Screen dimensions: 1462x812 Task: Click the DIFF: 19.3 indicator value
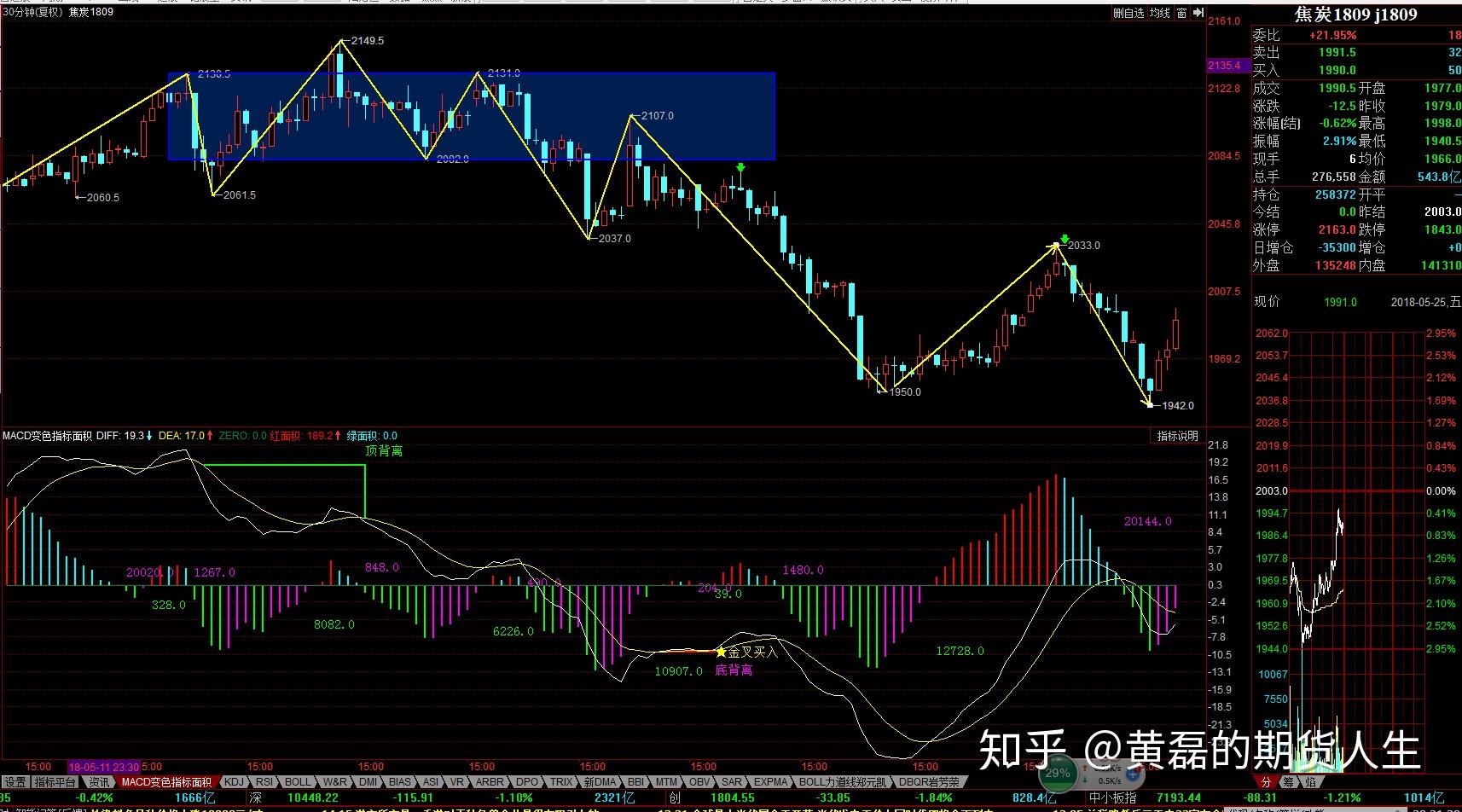[x=120, y=436]
